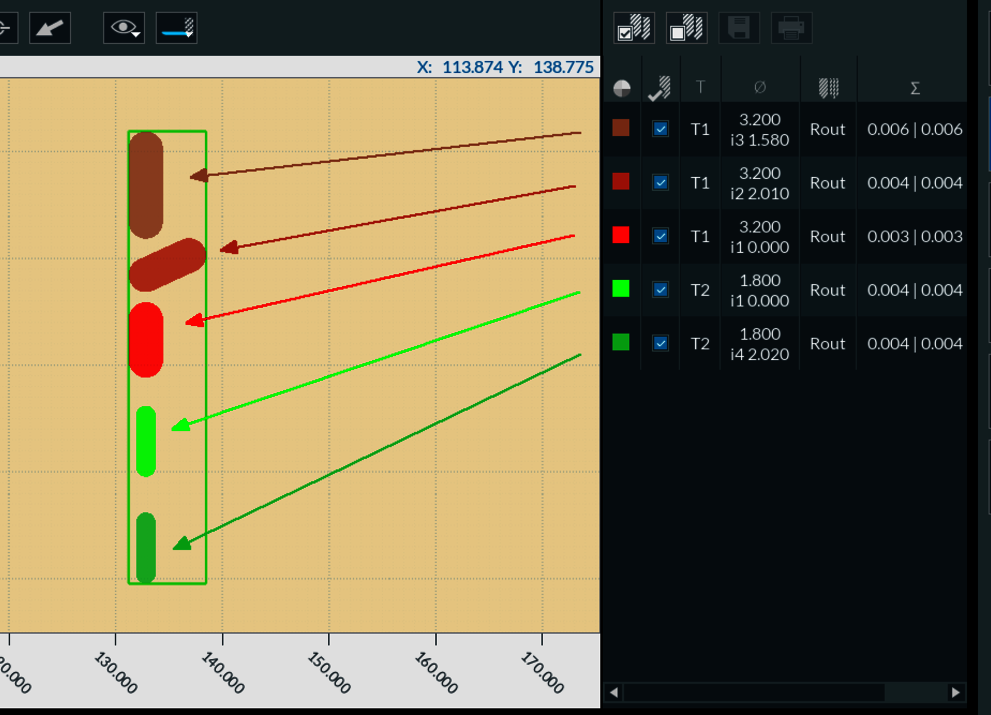The height and width of the screenshot is (715, 991).
Task: Click the uncheck all tools icon
Action: [686, 28]
